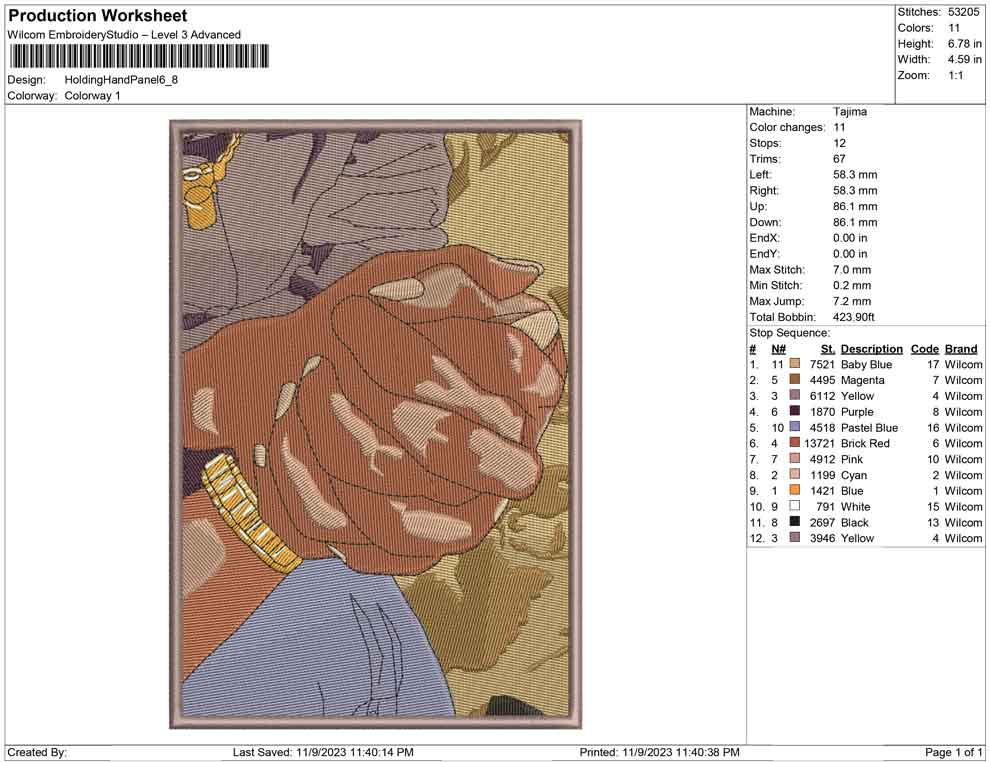
Task: Click the Yellow swatch in stop 3
Action: click(x=795, y=395)
